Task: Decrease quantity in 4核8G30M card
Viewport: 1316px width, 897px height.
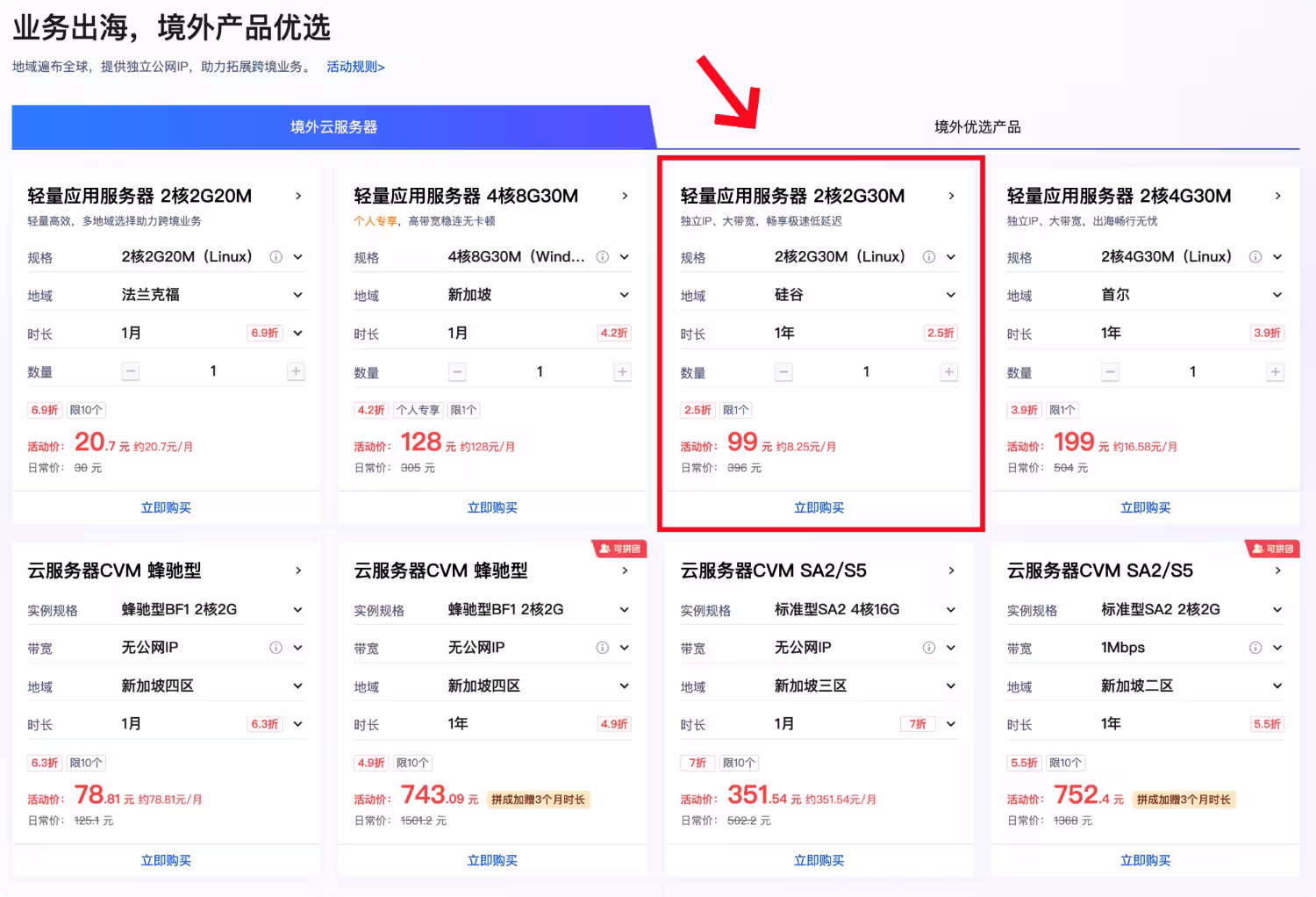Action: coord(457,371)
